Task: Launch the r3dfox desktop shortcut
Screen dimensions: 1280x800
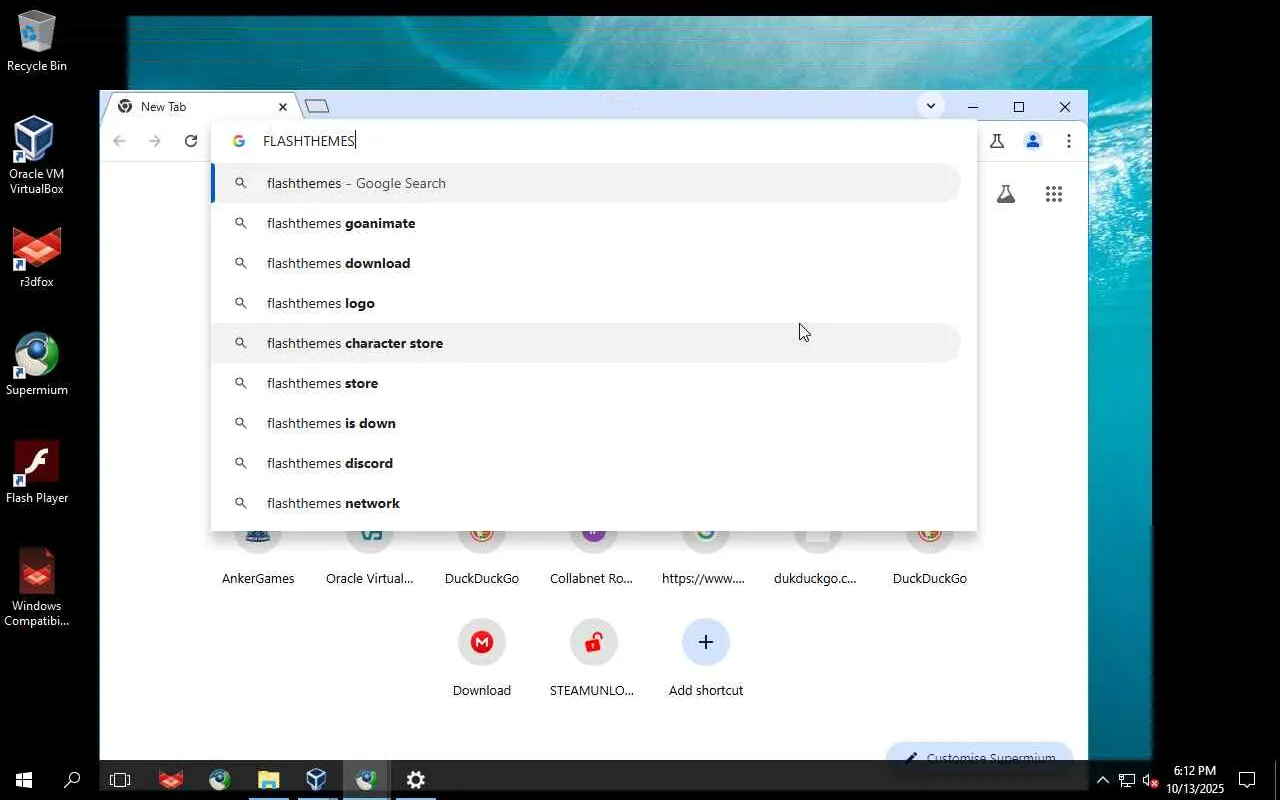Action: [37, 257]
